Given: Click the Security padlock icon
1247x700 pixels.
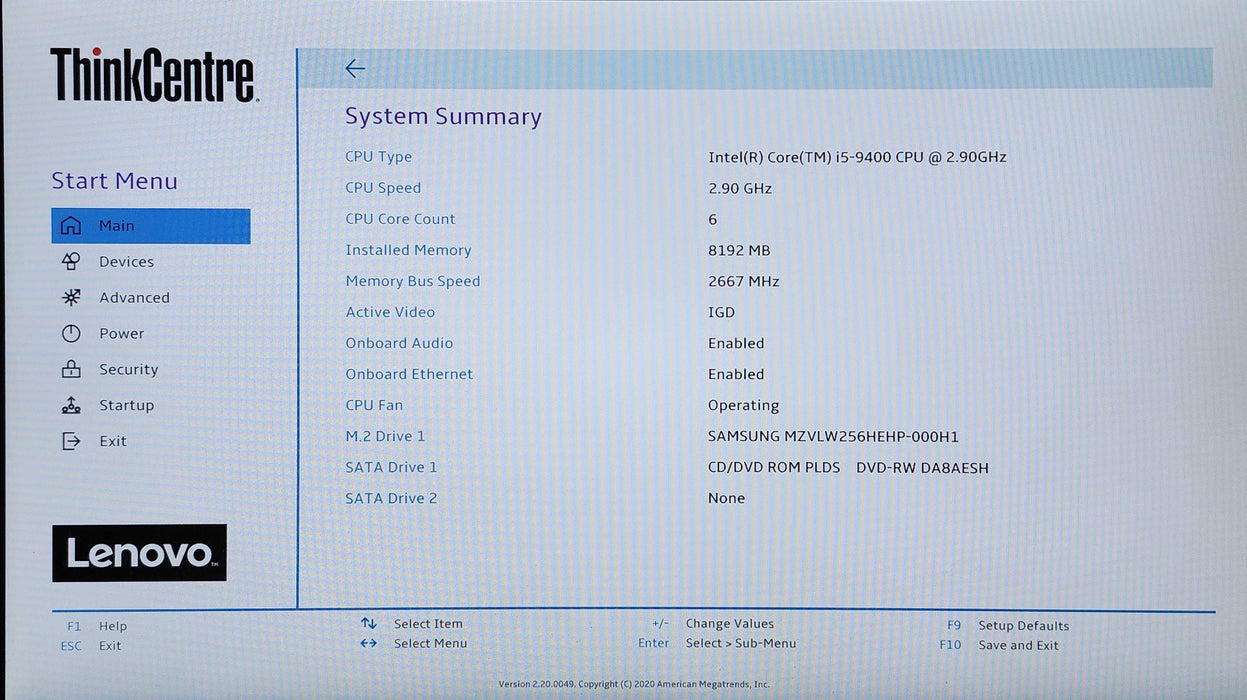Looking at the screenshot, I should click(x=71, y=369).
